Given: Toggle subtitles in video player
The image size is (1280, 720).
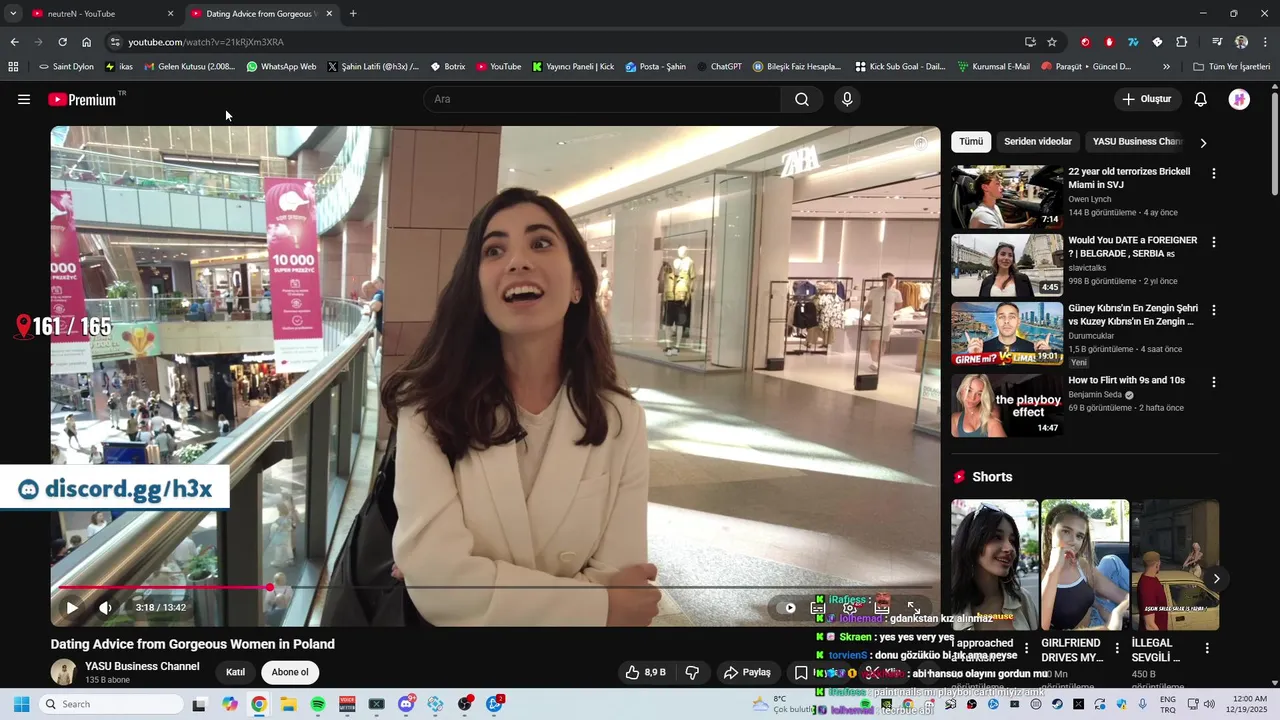Looking at the screenshot, I should [x=818, y=607].
